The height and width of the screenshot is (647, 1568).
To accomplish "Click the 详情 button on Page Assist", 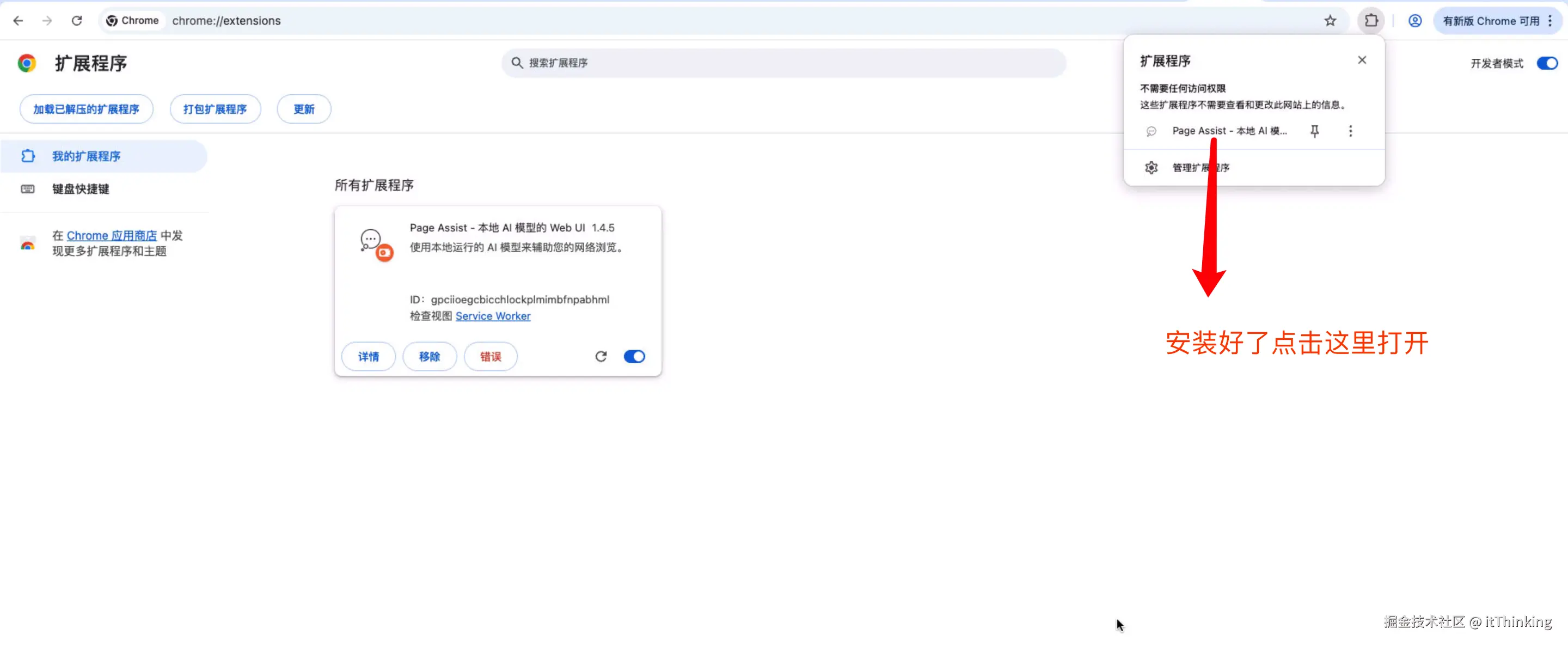I will (x=368, y=357).
